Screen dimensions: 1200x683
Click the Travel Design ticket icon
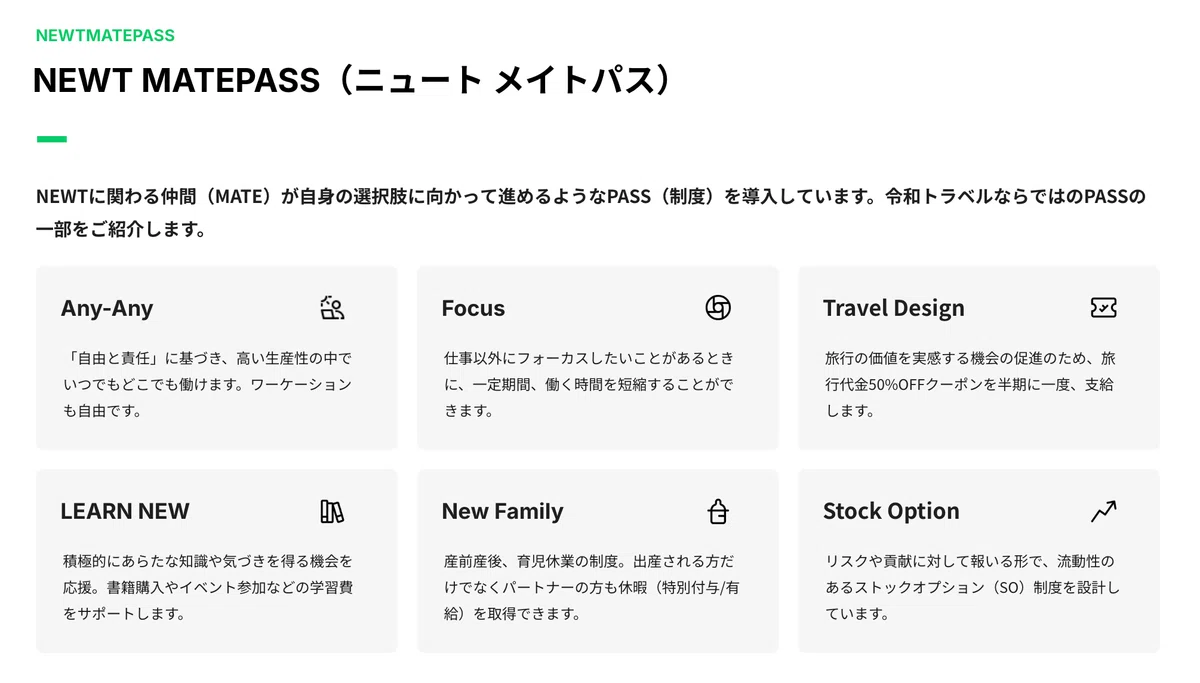pos(1103,308)
